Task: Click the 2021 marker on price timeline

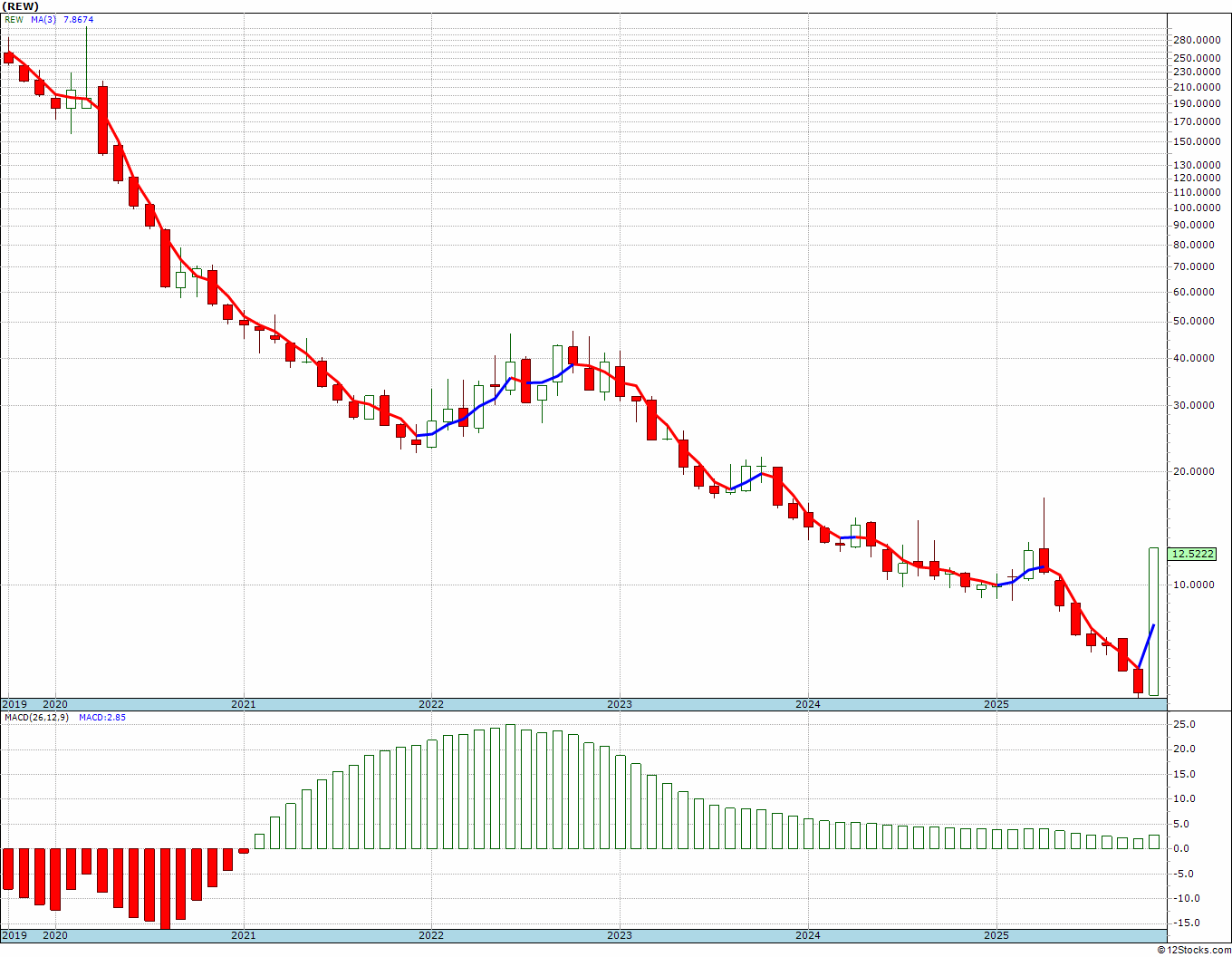Action: [243, 704]
